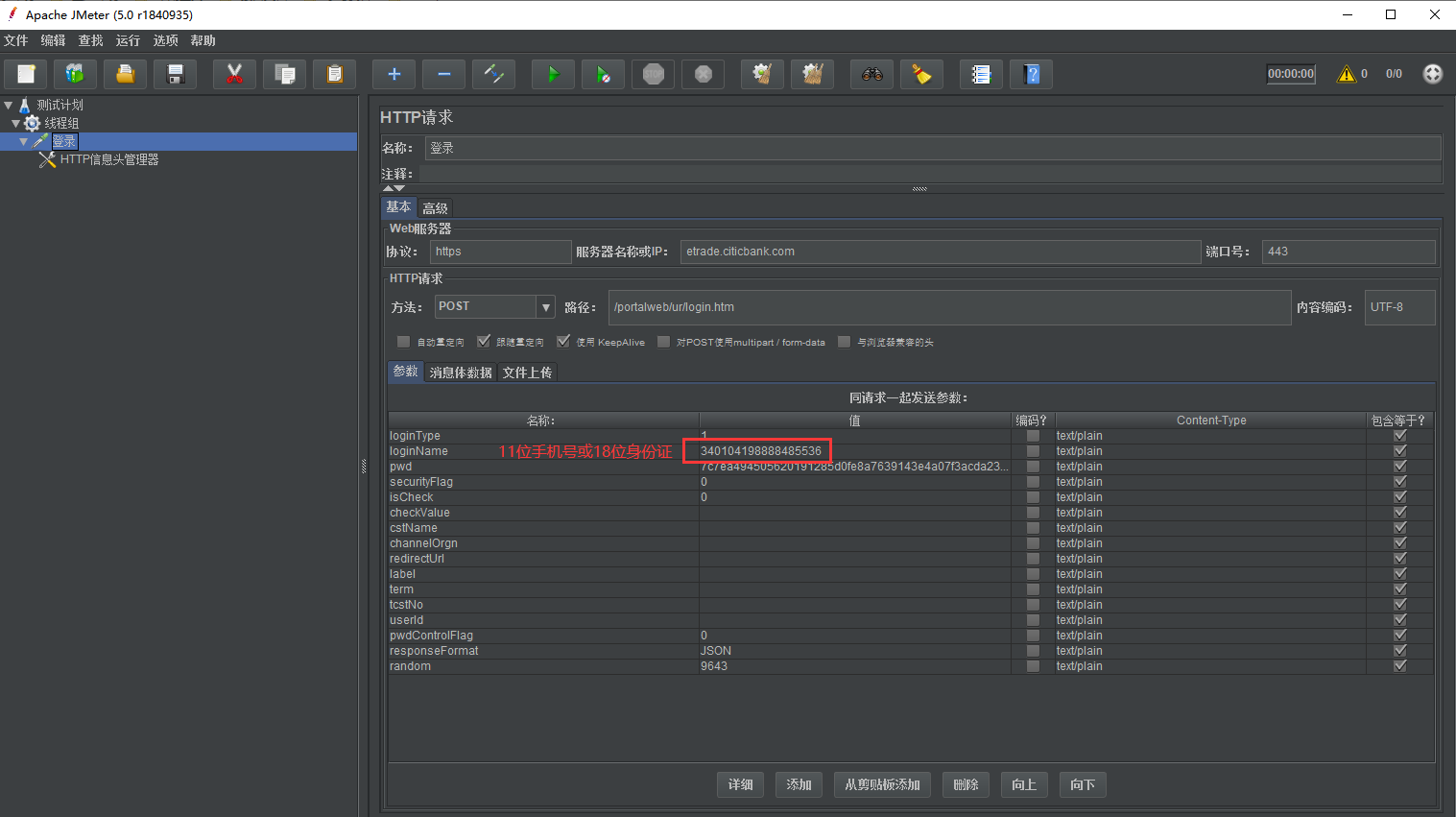Image resolution: width=1456 pixels, height=817 pixels.
Task: Click the Search binoculars icon
Action: point(872,74)
